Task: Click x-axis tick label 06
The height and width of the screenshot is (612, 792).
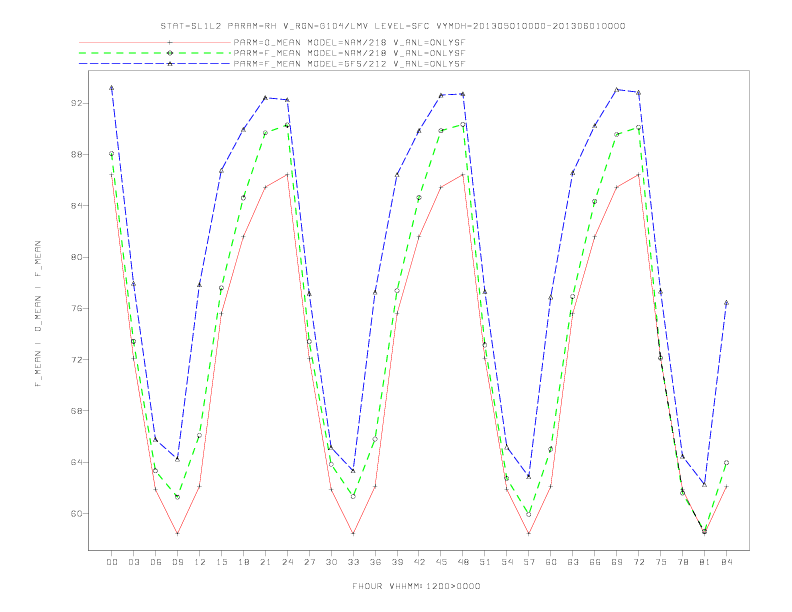Action: click(x=156, y=562)
